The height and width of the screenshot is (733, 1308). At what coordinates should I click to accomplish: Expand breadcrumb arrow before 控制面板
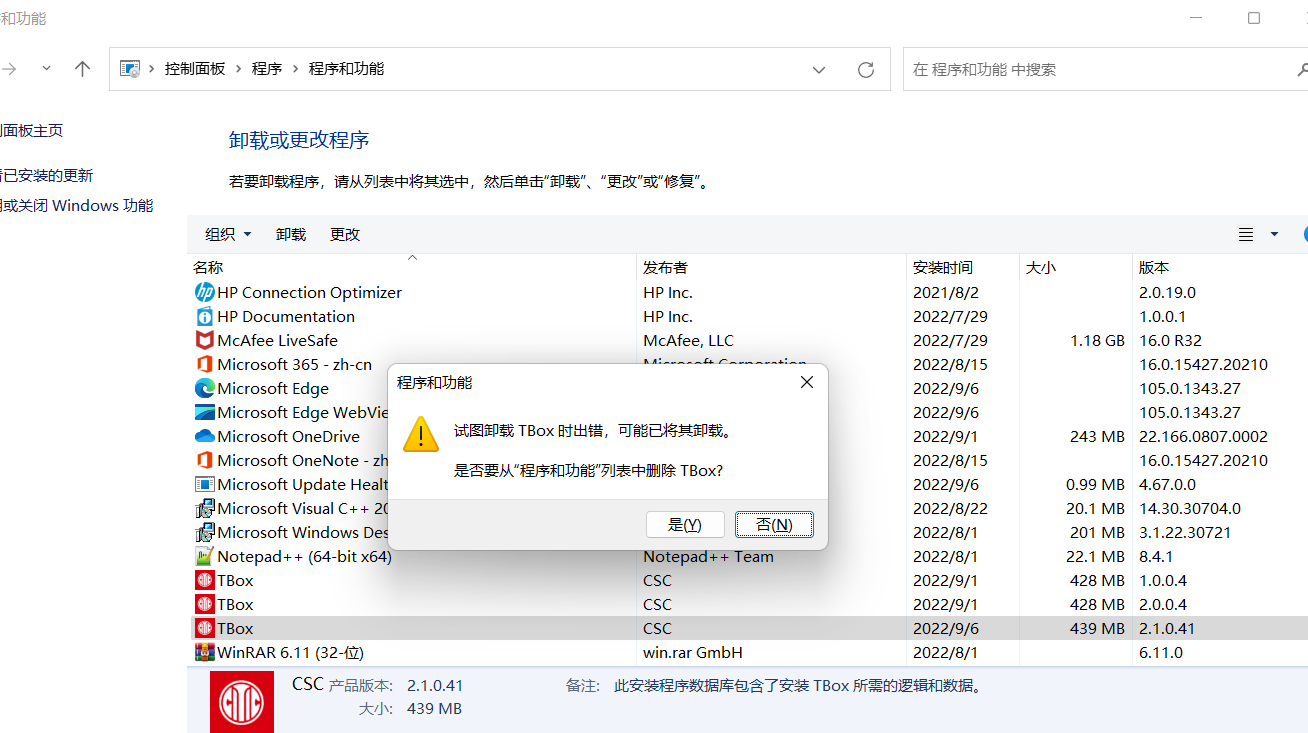(x=153, y=69)
